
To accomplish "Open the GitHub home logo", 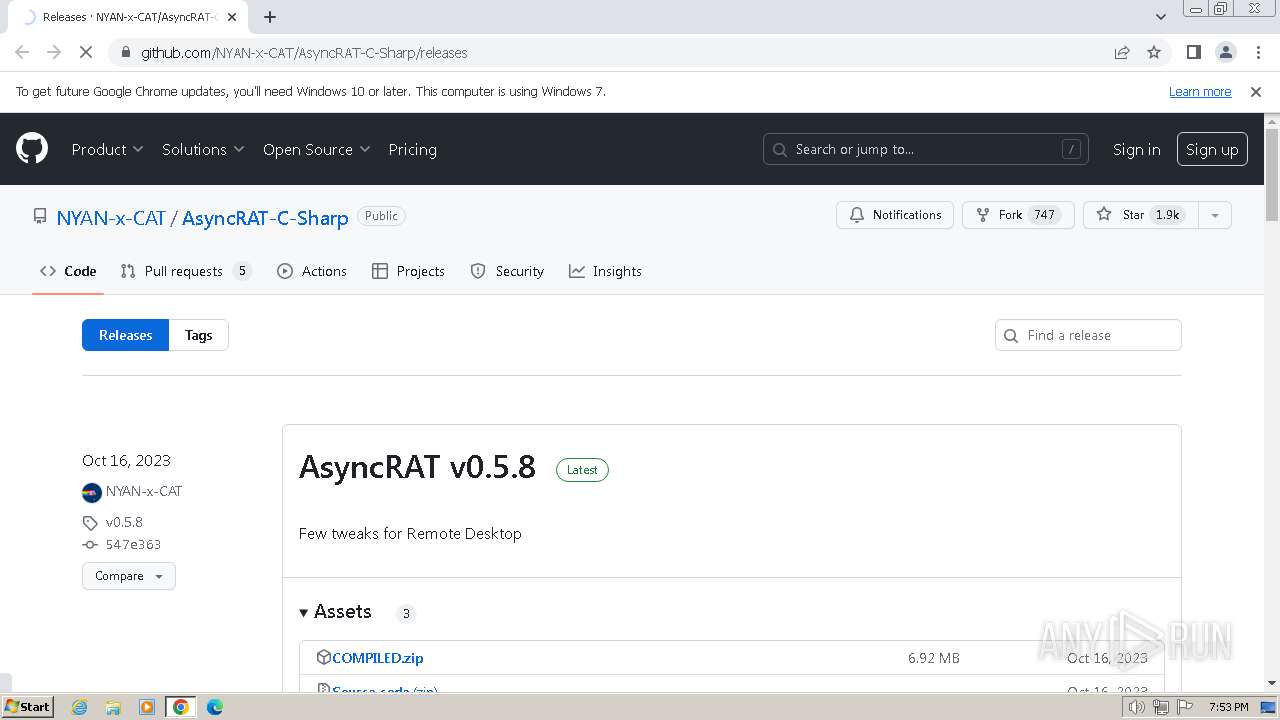I will 32,149.
